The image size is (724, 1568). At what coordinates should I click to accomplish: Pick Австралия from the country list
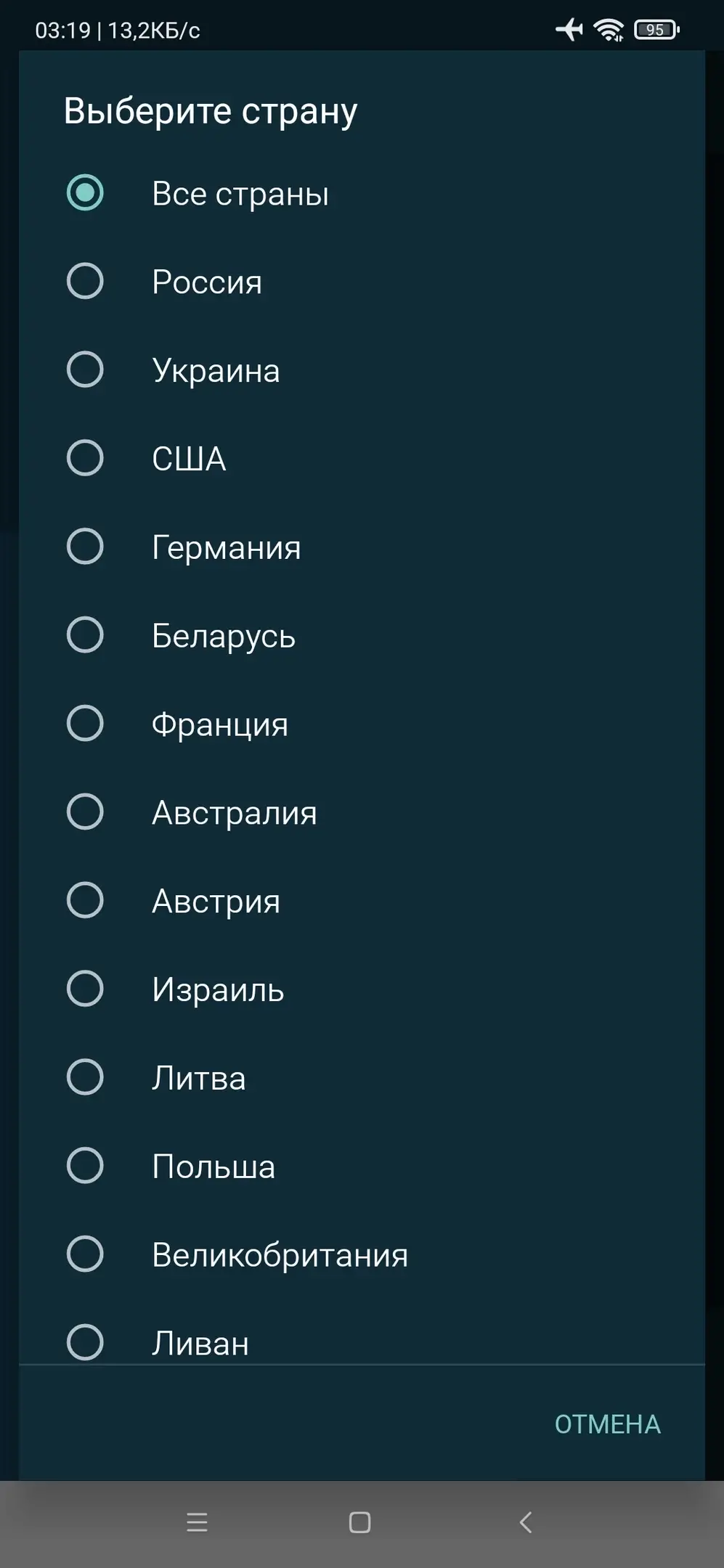pyautogui.click(x=85, y=812)
